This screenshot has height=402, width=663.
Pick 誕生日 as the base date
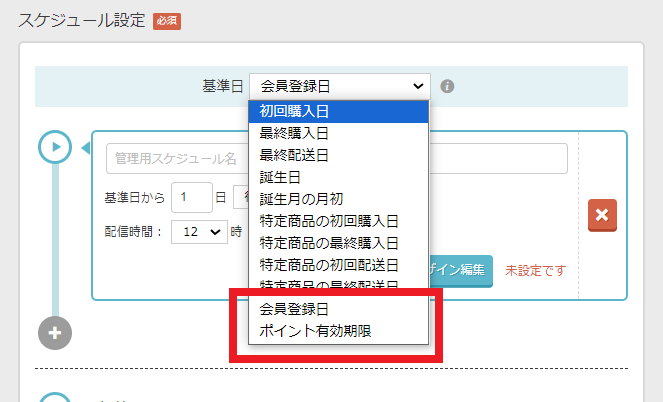(338, 177)
